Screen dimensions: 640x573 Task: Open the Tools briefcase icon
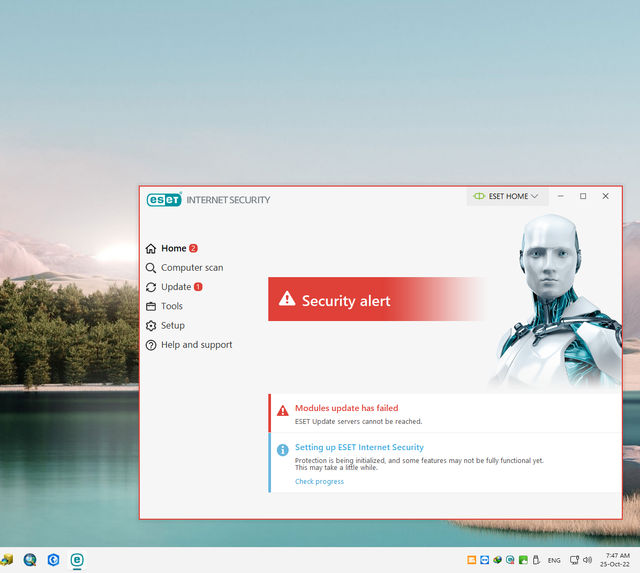[151, 306]
